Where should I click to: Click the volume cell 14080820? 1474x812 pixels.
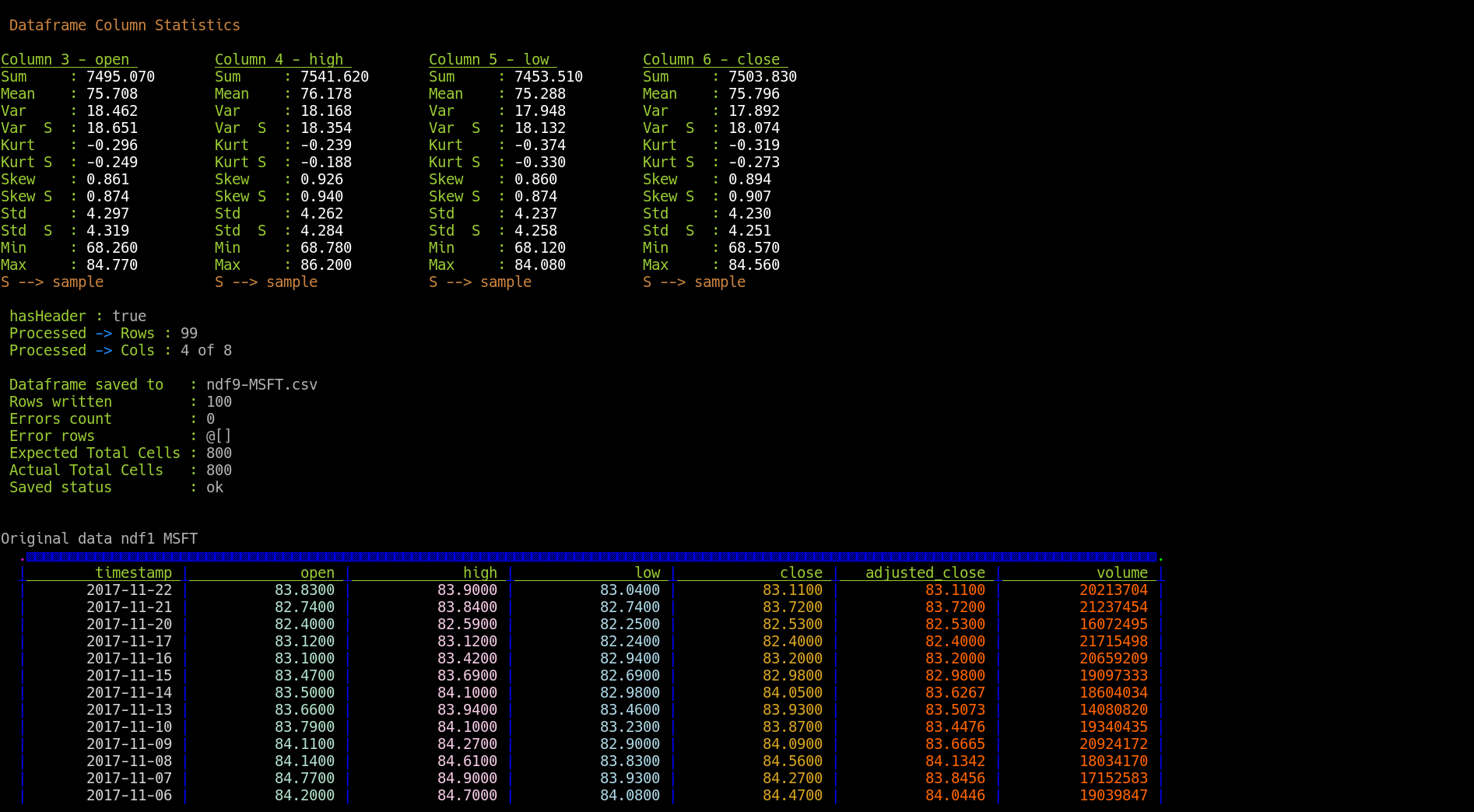coord(1114,709)
